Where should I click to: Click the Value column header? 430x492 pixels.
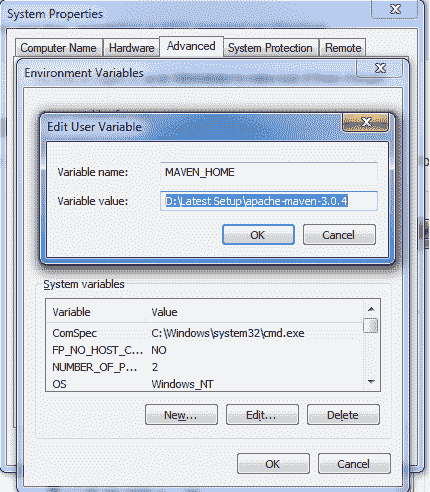[x=254, y=312]
